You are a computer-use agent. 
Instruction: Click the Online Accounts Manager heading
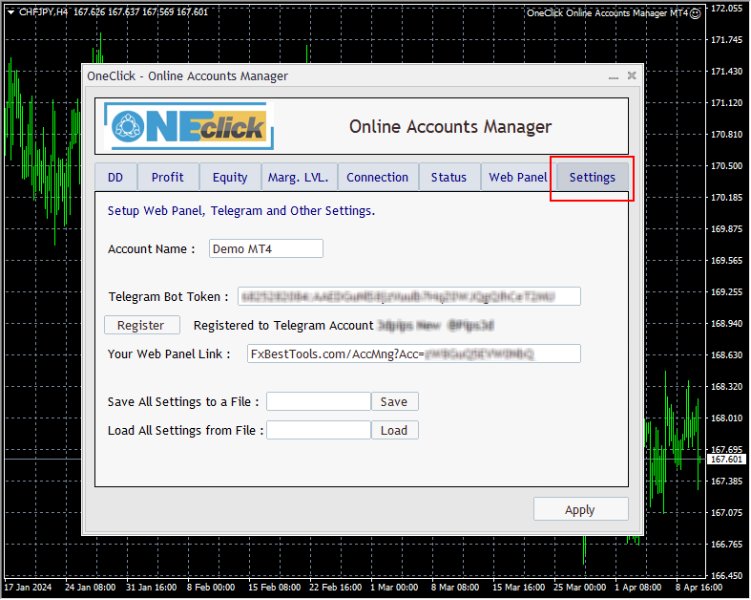point(450,126)
